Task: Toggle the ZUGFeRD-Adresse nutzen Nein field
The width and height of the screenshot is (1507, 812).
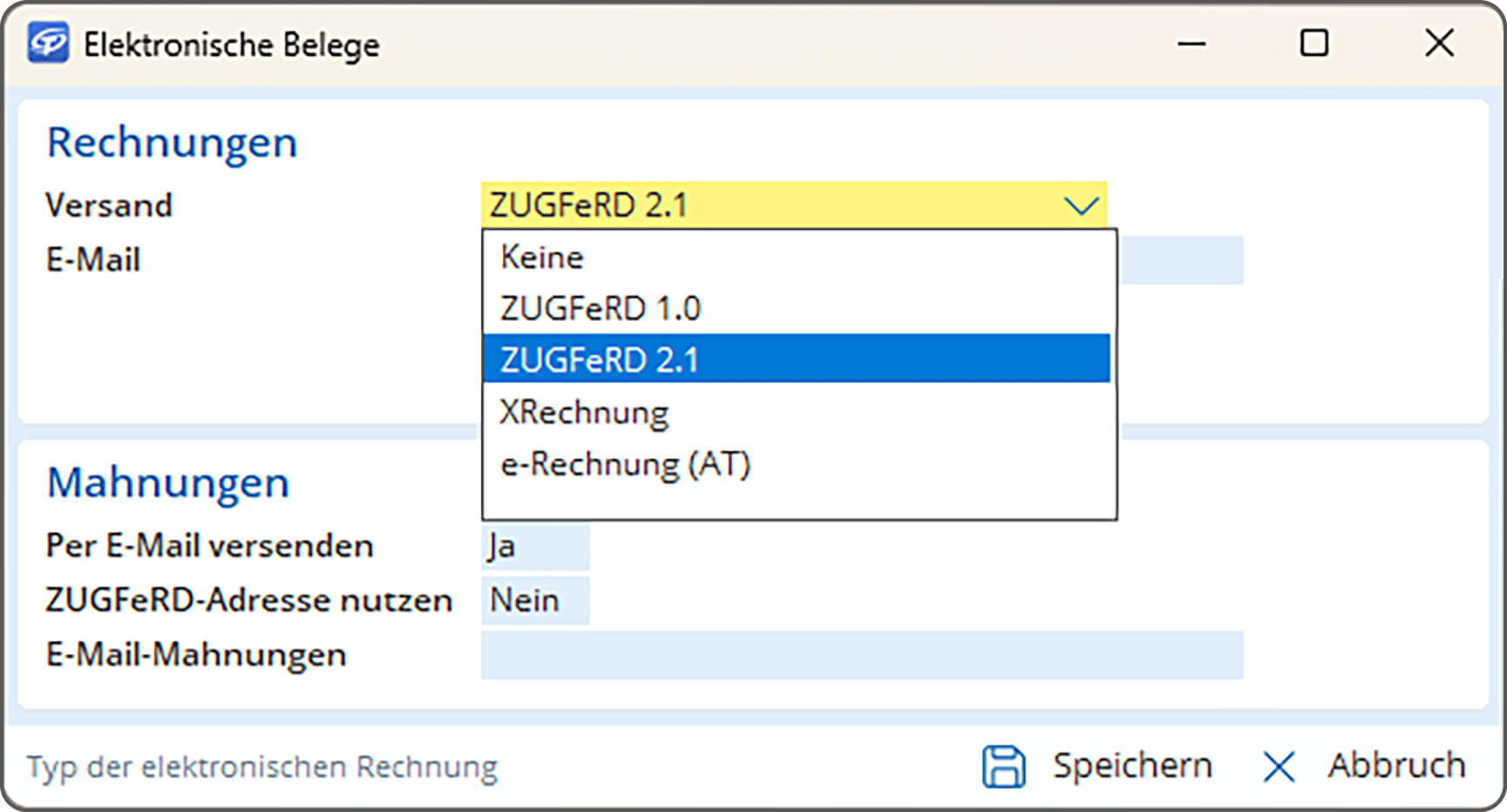Action: (534, 600)
